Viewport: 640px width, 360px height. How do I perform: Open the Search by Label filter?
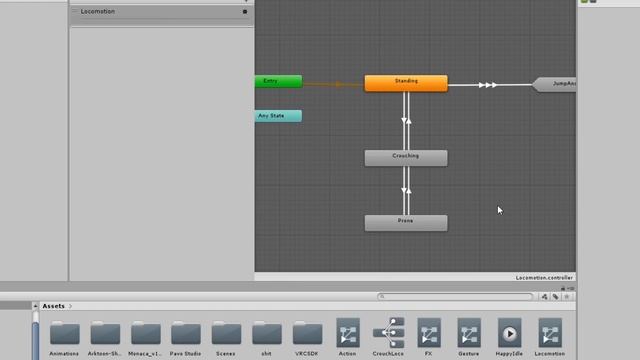556,297
